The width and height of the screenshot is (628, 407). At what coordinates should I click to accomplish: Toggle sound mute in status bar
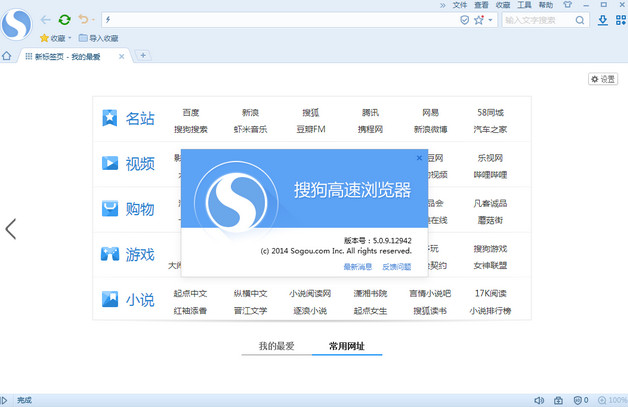pyautogui.click(x=539, y=400)
